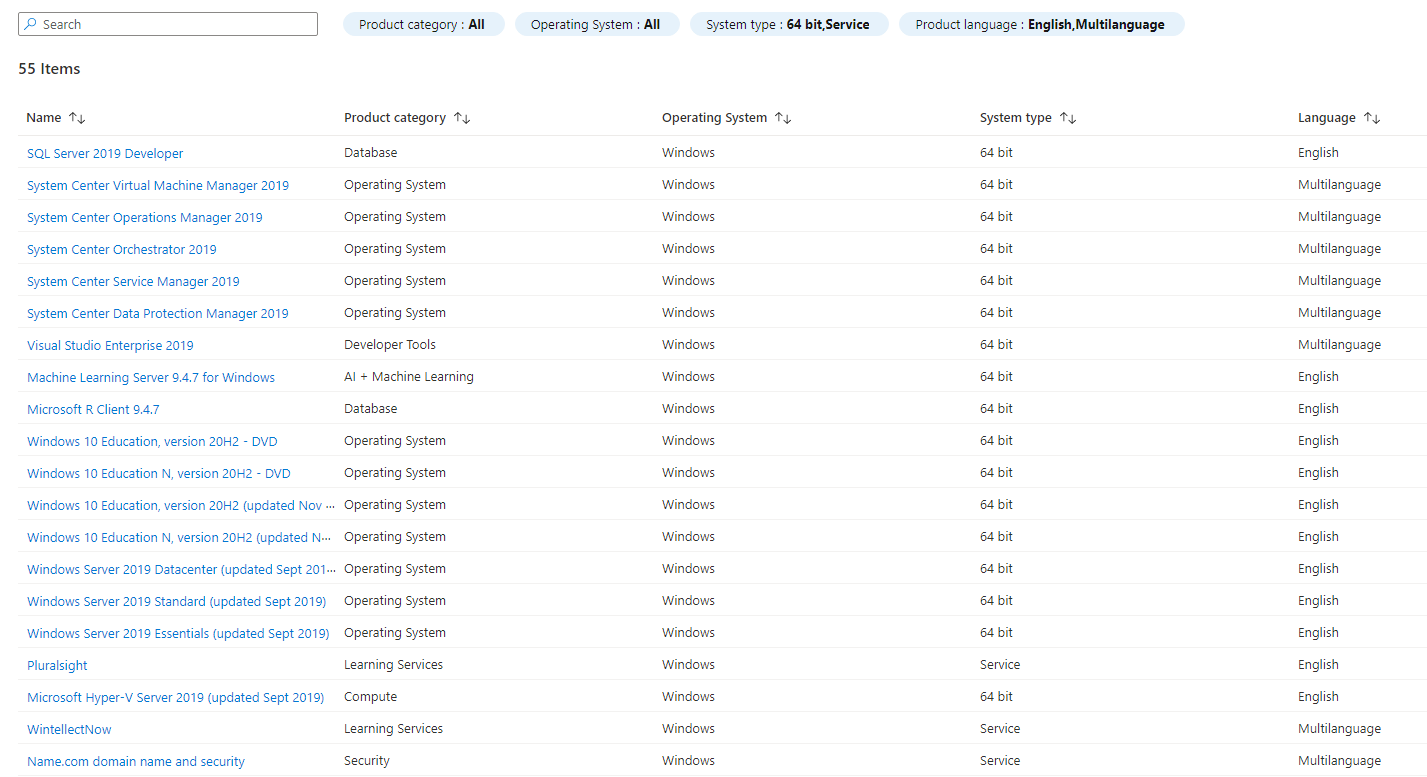Click the 55 Items count
The image size is (1427, 777).
click(49, 69)
